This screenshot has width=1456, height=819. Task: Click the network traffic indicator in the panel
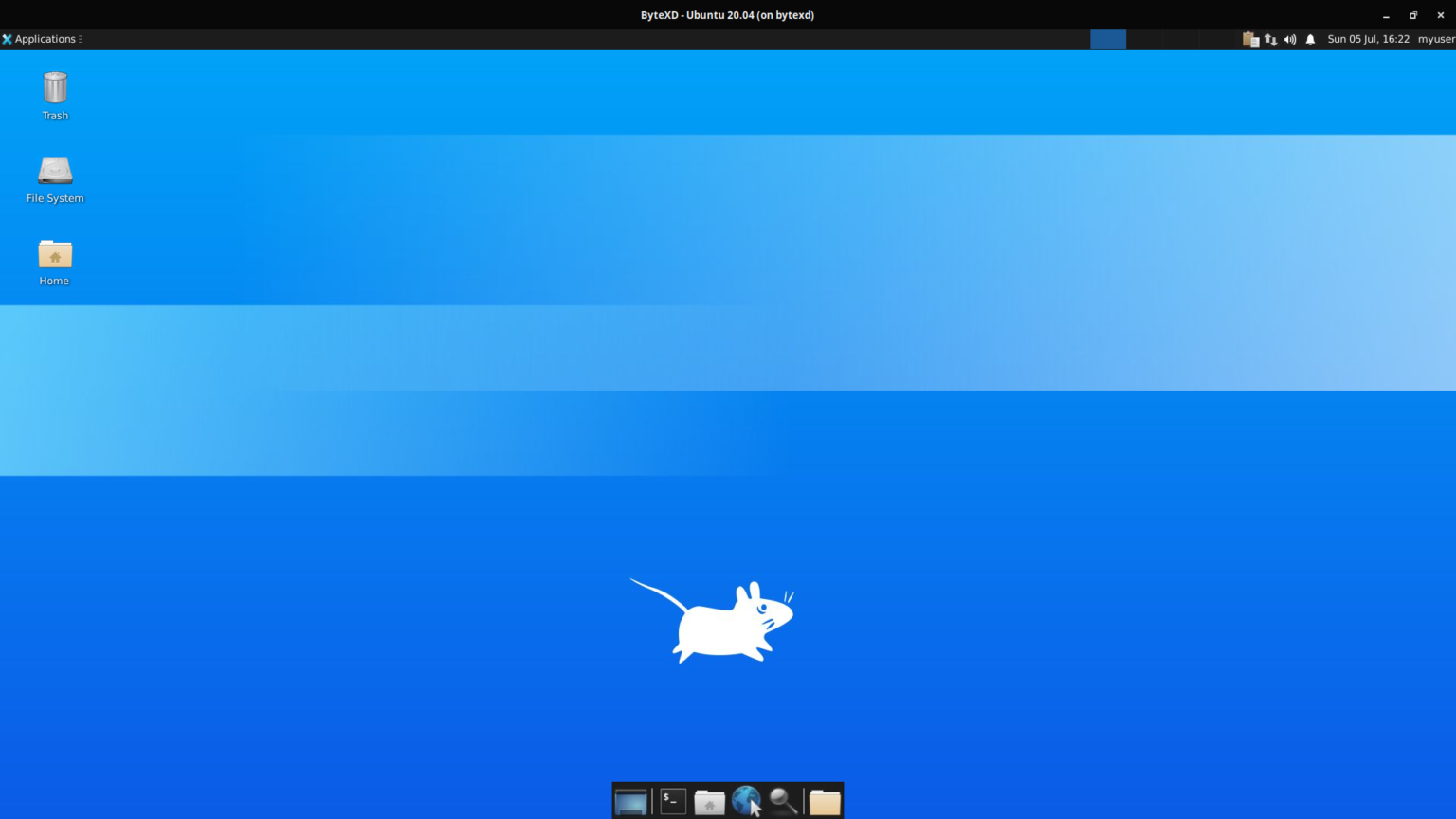1270,39
